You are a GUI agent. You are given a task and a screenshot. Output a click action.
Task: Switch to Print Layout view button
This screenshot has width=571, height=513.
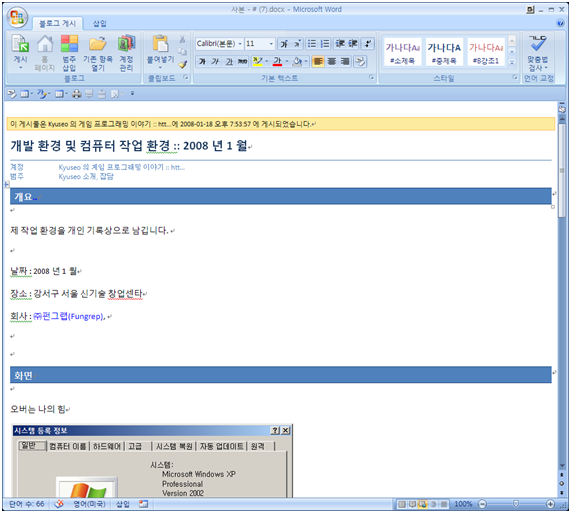402,504
